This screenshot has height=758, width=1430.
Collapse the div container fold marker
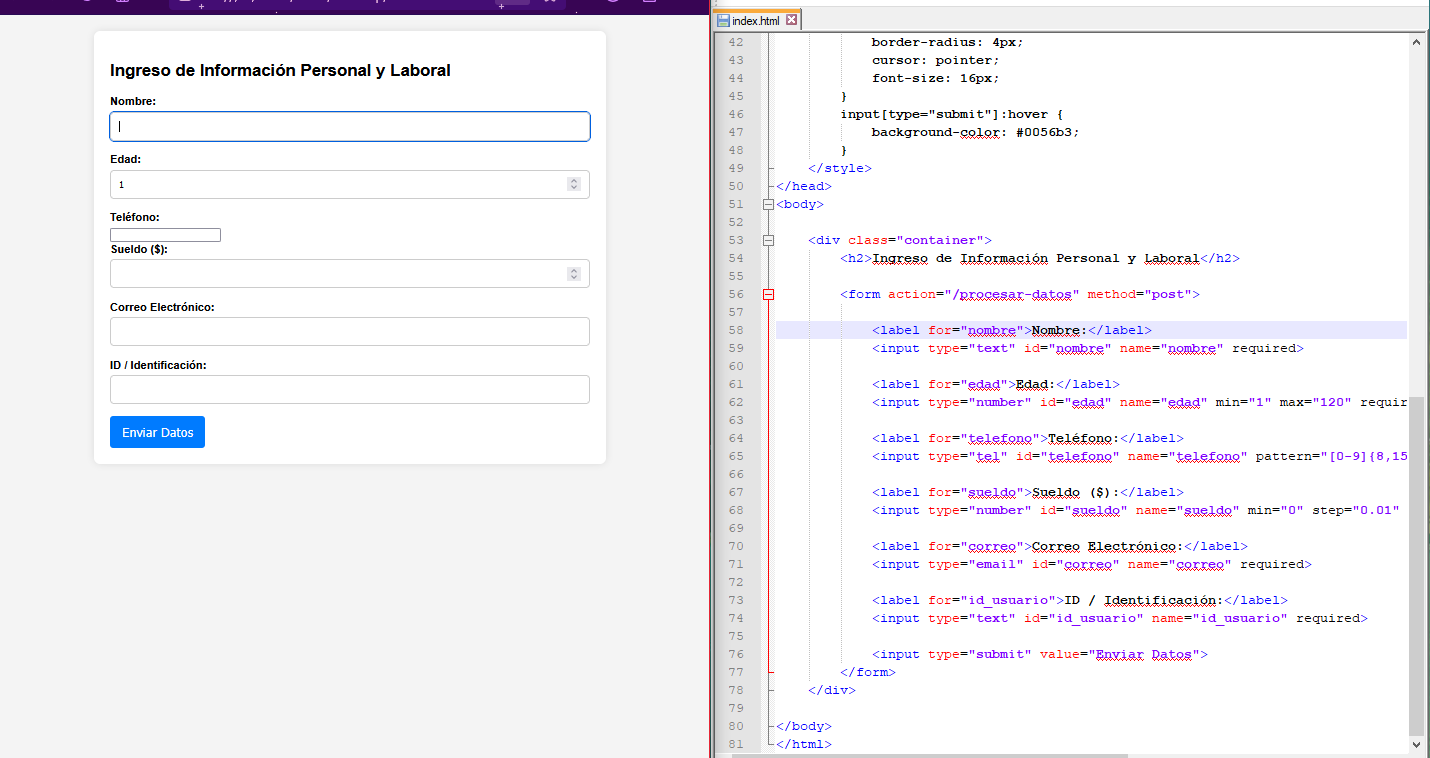(x=768, y=240)
